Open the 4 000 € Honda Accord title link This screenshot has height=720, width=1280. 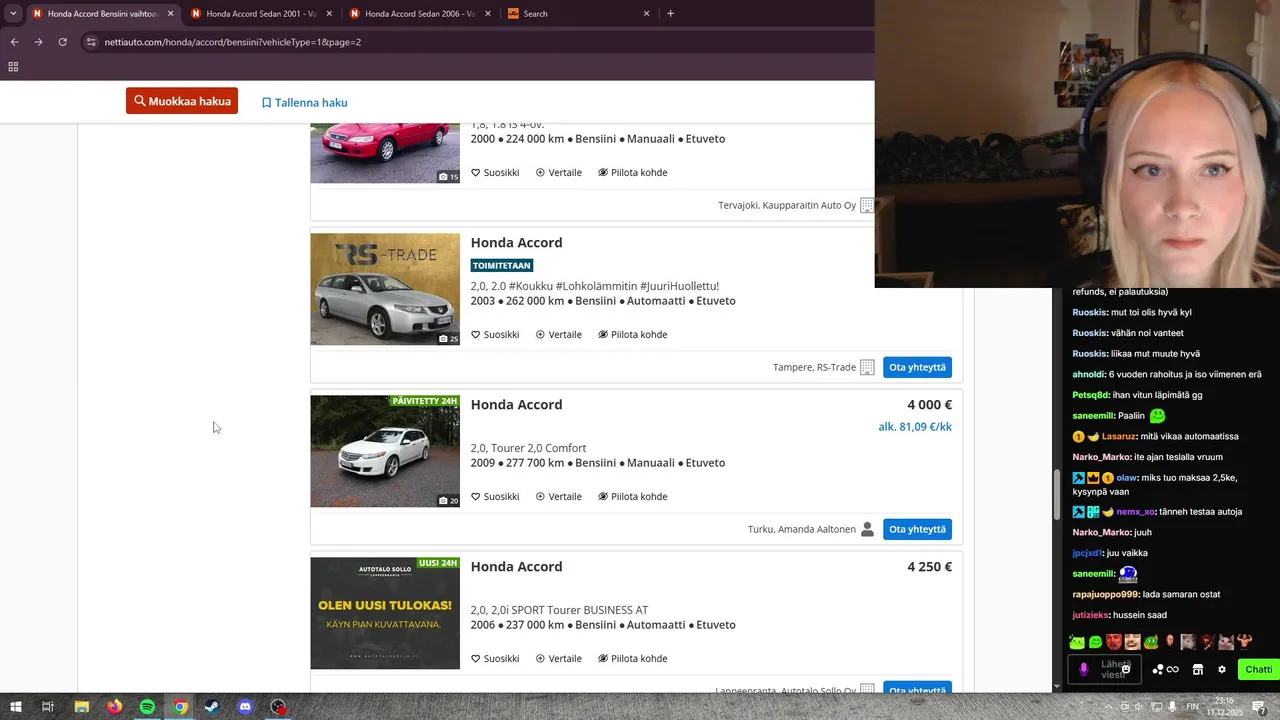pyautogui.click(x=516, y=405)
